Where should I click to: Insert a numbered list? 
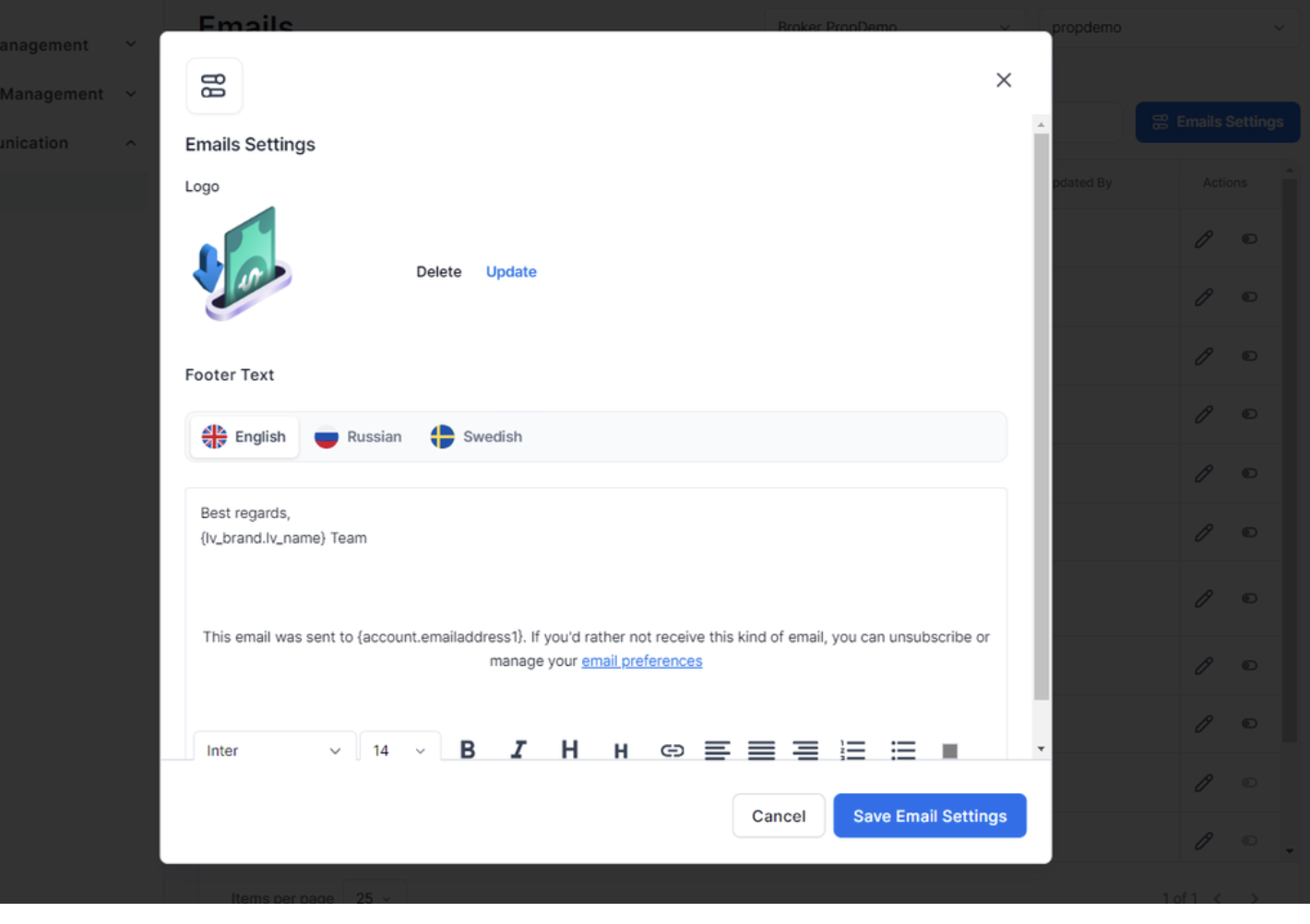pyautogui.click(x=852, y=751)
